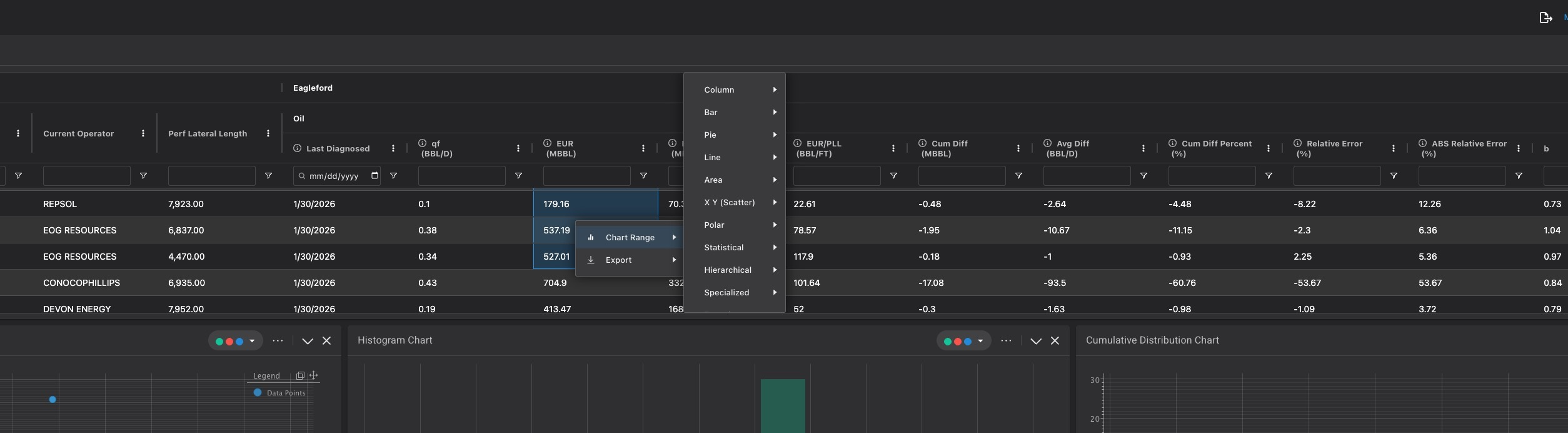1568x433 pixels.
Task: Collapse the Histogram Chart panel using its chevron
Action: [1036, 341]
